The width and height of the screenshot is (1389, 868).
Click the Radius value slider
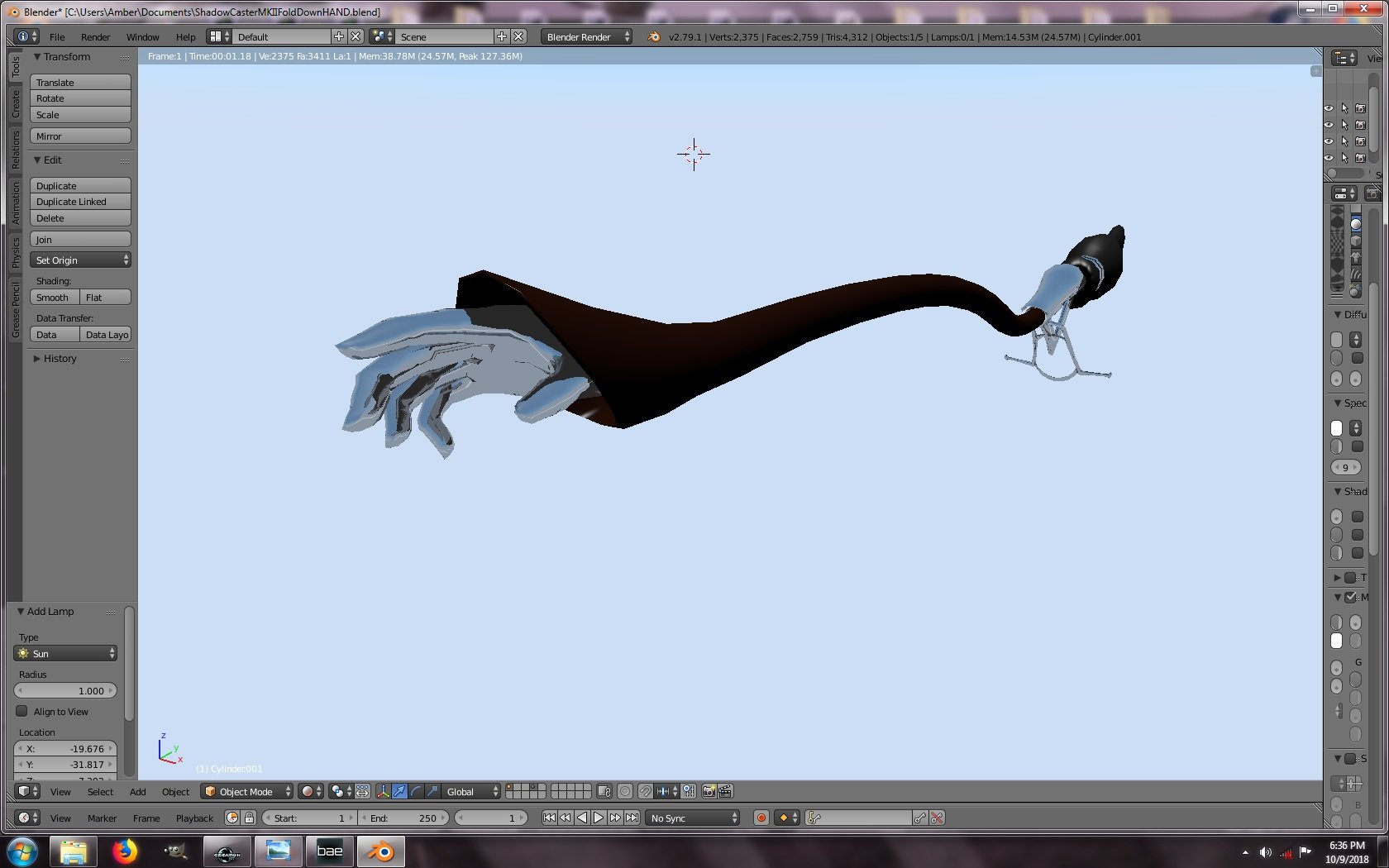[x=66, y=690]
